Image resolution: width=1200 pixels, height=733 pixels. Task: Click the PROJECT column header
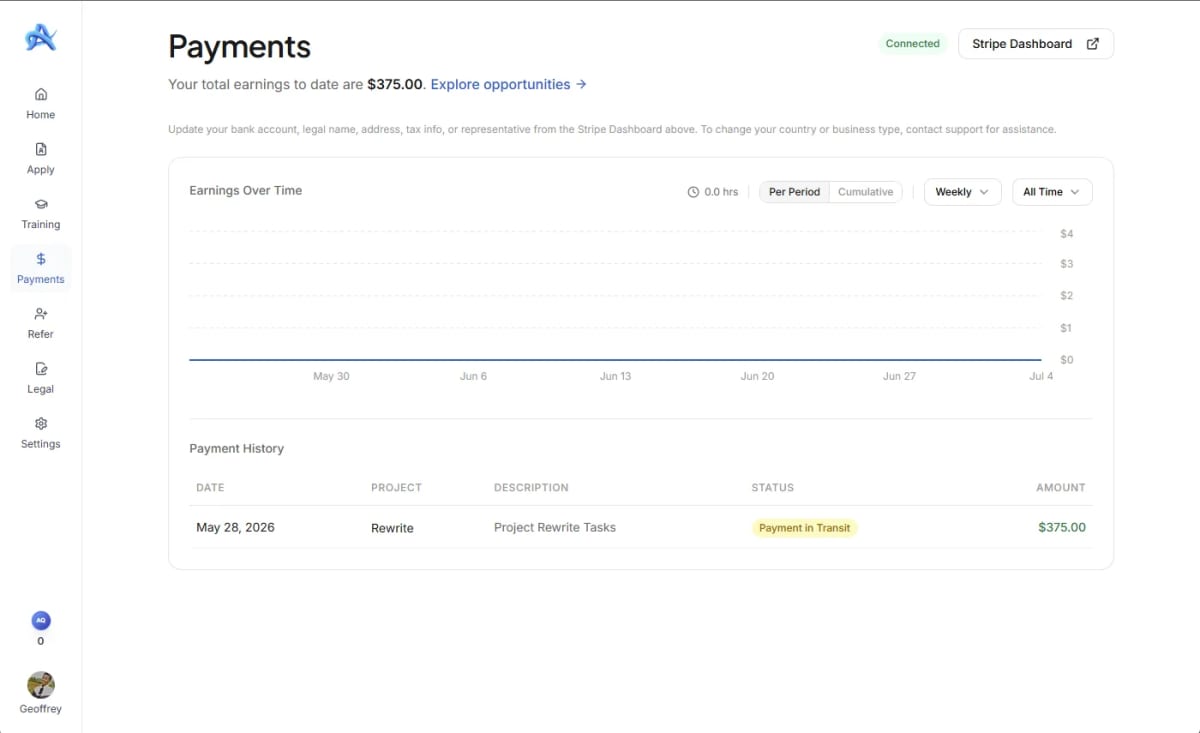point(396,488)
